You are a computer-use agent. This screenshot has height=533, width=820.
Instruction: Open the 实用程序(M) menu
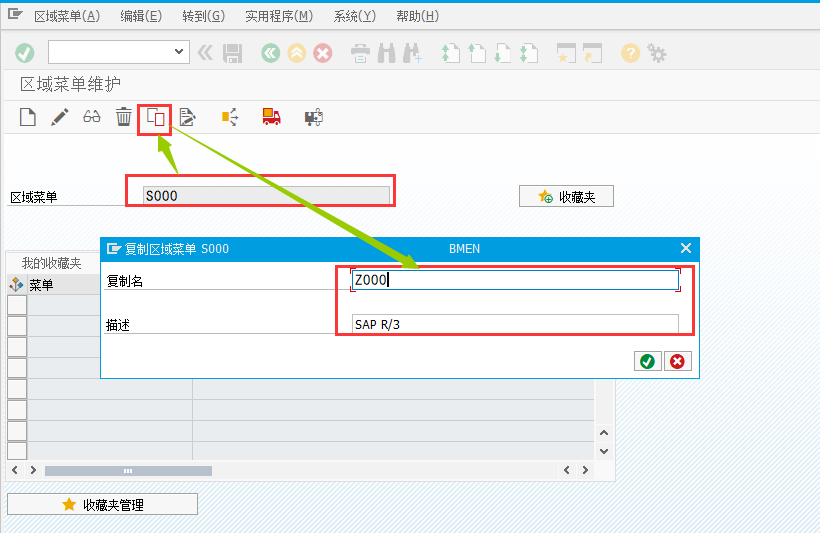pos(279,16)
